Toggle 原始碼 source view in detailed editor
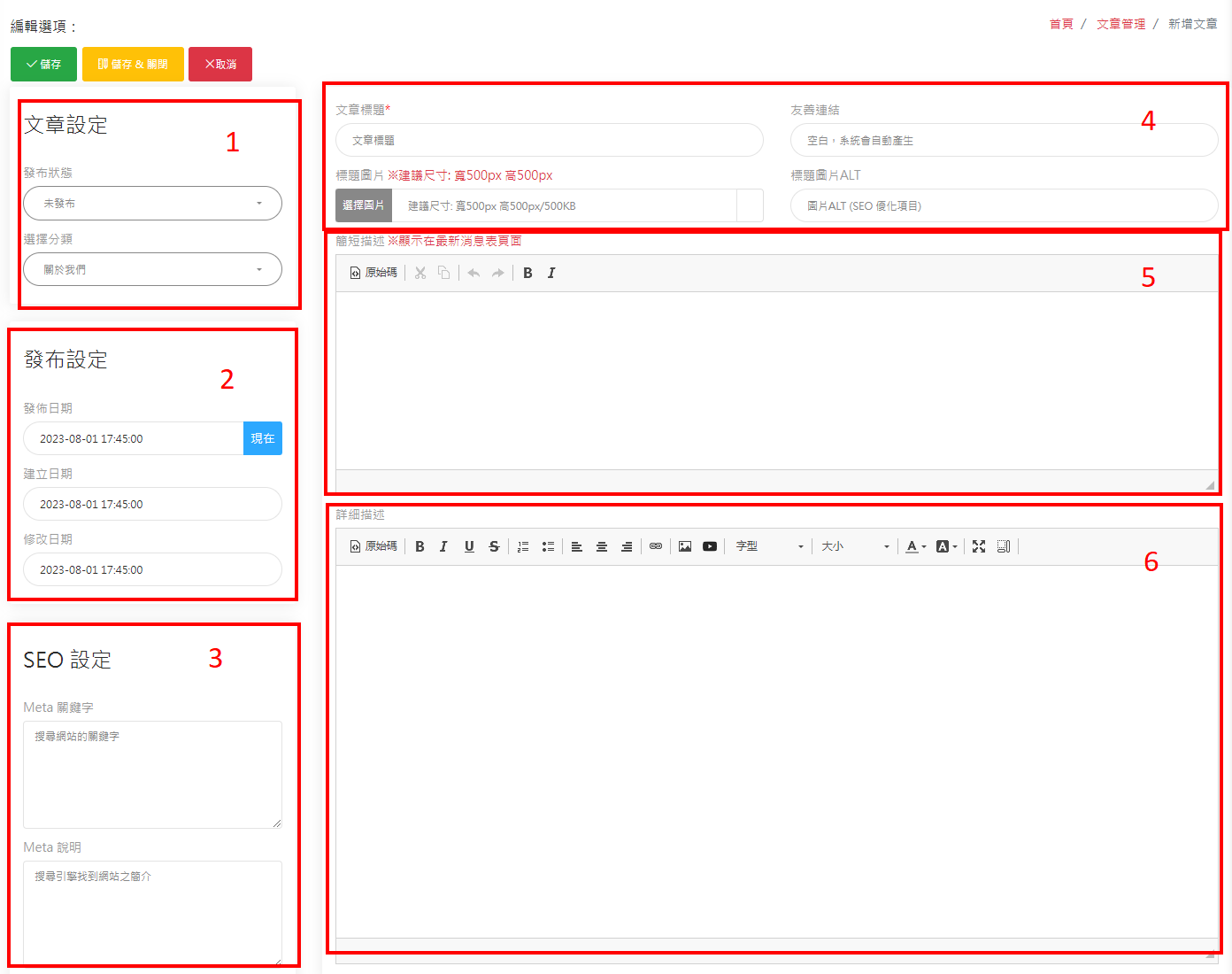 (x=373, y=546)
